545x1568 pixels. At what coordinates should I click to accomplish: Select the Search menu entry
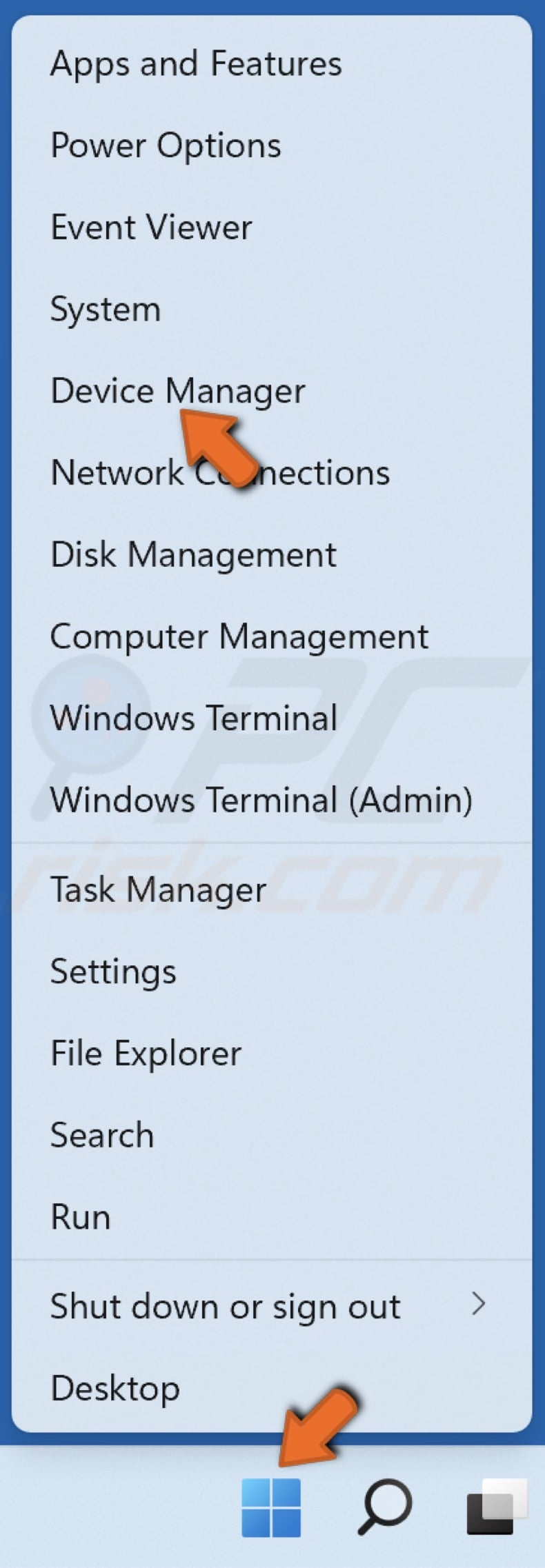pyautogui.click(x=101, y=1134)
